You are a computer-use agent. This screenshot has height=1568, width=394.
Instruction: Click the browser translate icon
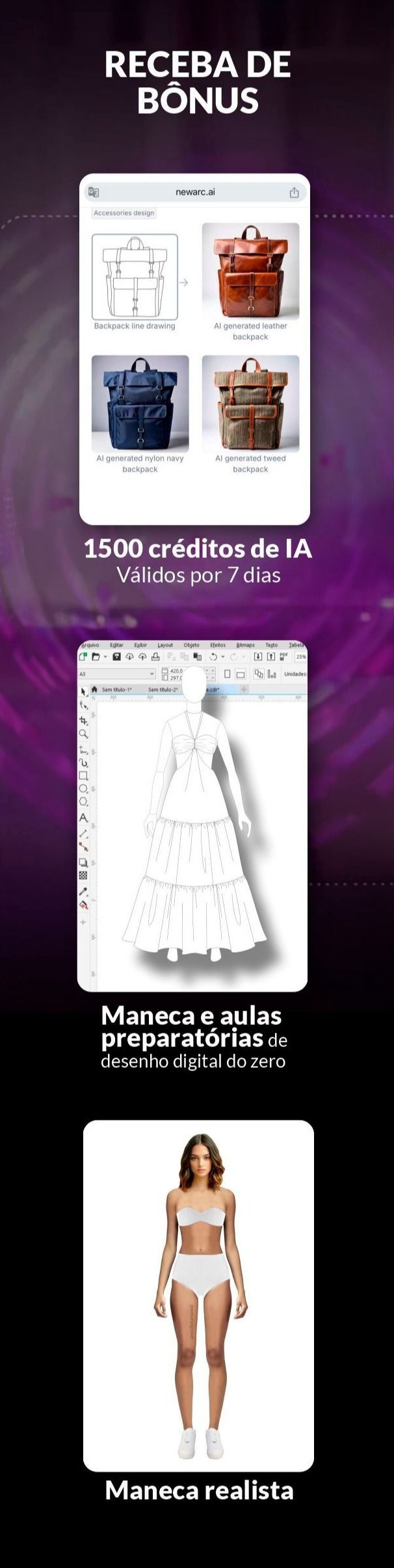click(94, 193)
